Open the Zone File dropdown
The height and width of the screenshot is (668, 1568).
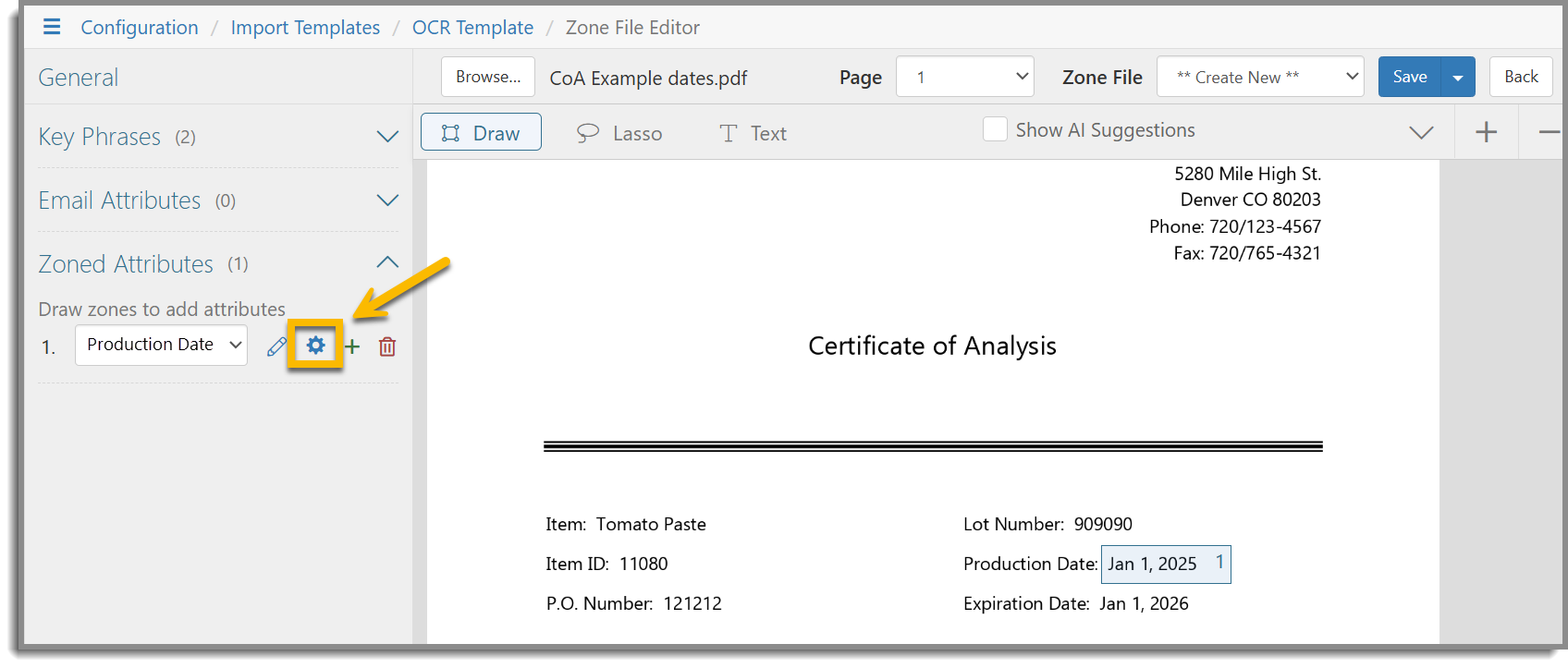[x=1260, y=77]
